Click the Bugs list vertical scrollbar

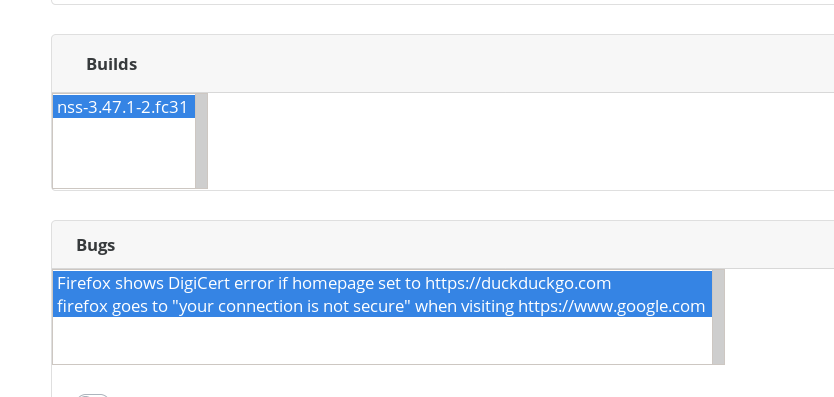(x=718, y=317)
